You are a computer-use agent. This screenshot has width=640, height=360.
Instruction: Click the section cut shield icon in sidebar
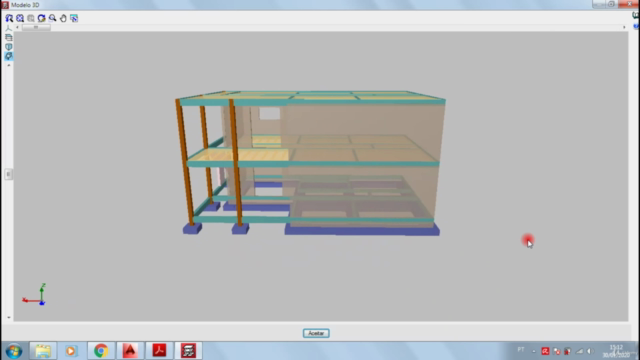coord(9,47)
